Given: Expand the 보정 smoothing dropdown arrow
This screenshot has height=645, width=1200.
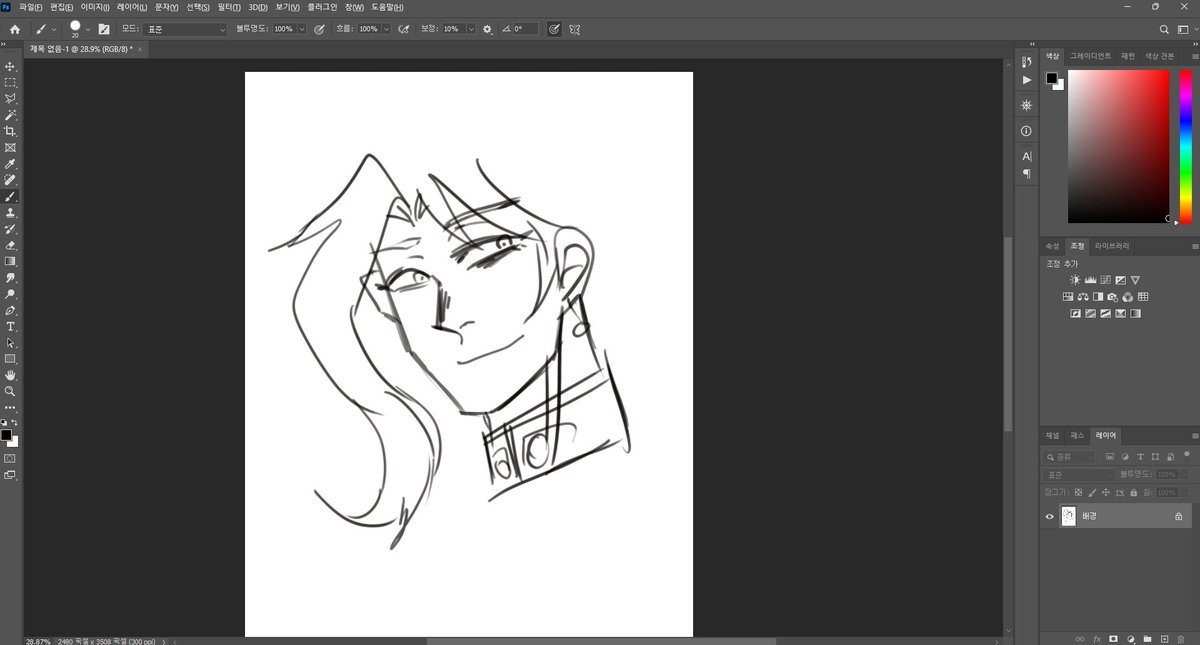Looking at the screenshot, I should [x=469, y=29].
